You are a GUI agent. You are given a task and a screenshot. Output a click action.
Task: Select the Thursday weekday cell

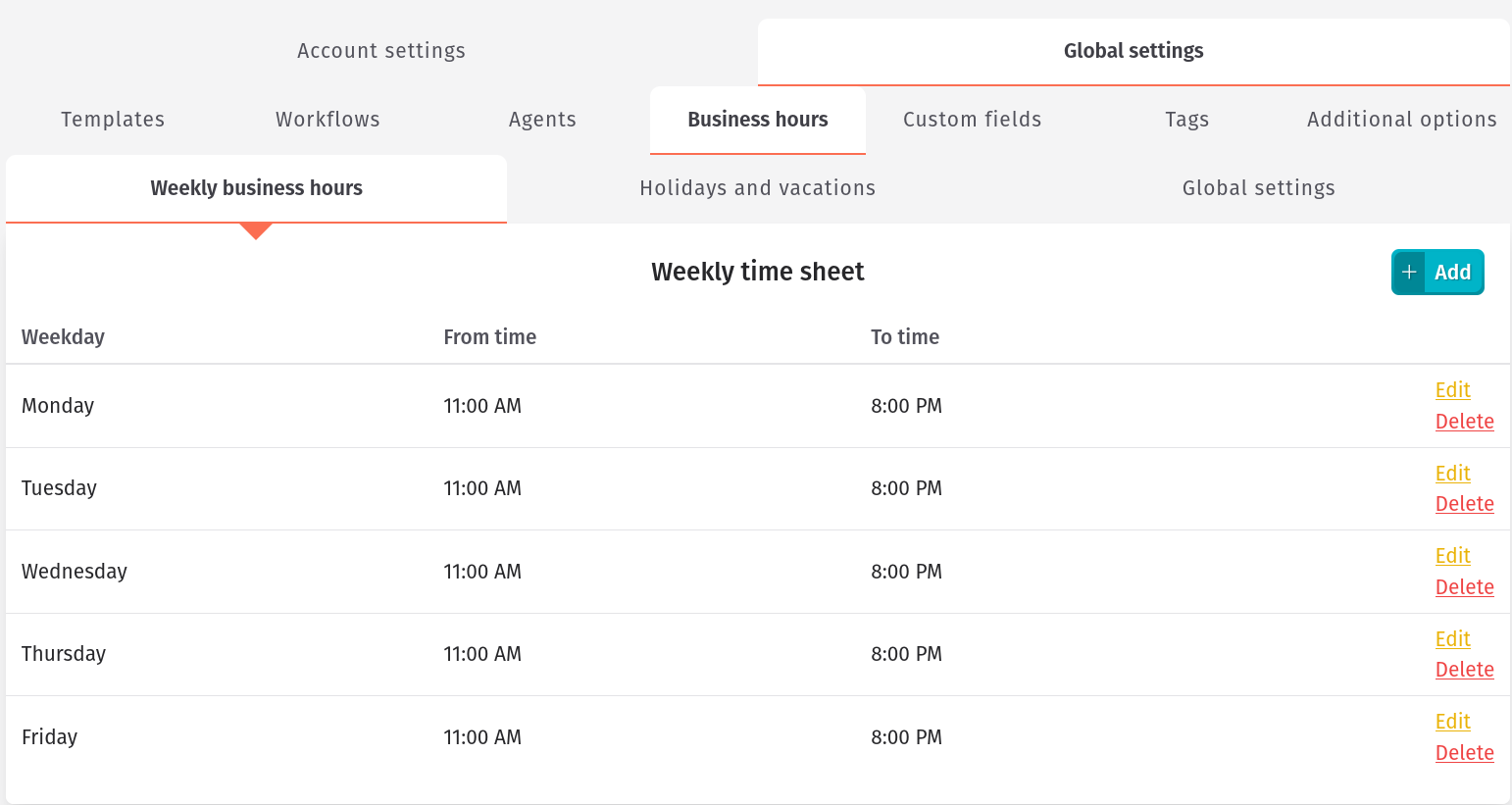pyautogui.click(x=64, y=654)
